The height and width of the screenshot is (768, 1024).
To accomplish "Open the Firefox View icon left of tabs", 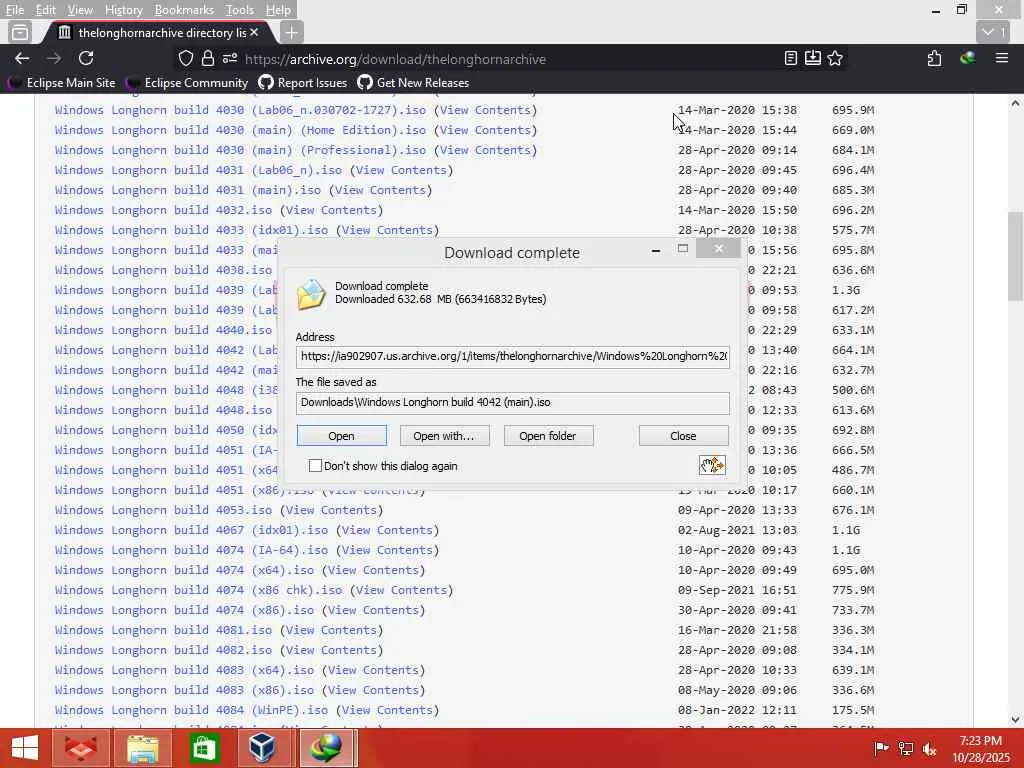I will click(x=20, y=32).
